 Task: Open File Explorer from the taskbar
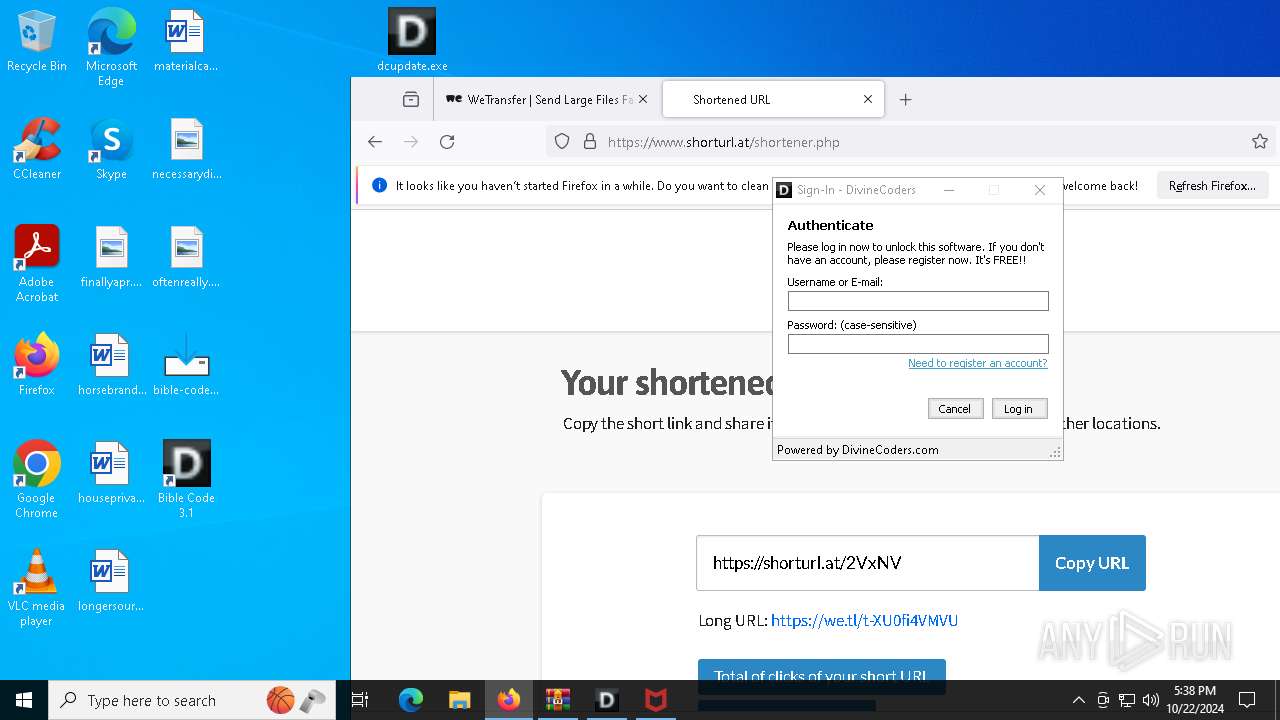459,700
